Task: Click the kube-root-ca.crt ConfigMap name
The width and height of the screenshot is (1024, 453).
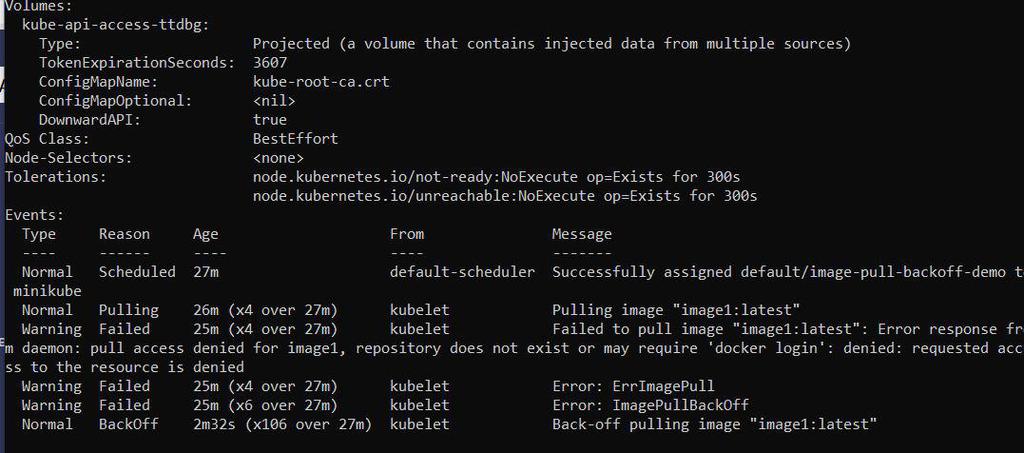Action: point(321,81)
